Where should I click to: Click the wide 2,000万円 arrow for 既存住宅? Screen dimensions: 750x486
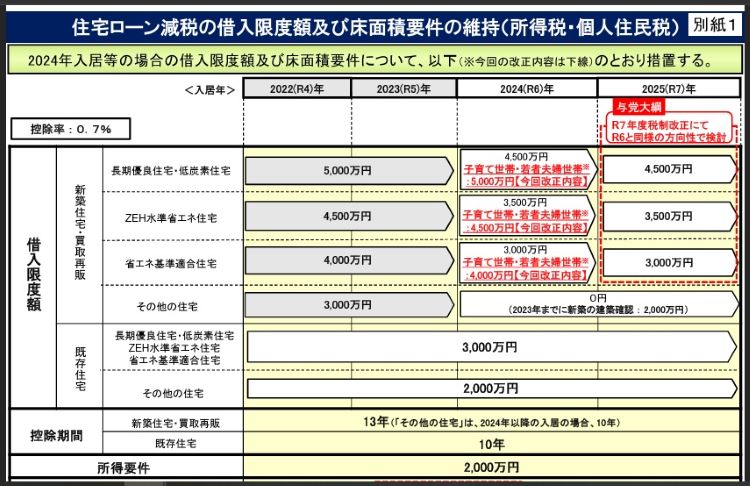coord(492,388)
